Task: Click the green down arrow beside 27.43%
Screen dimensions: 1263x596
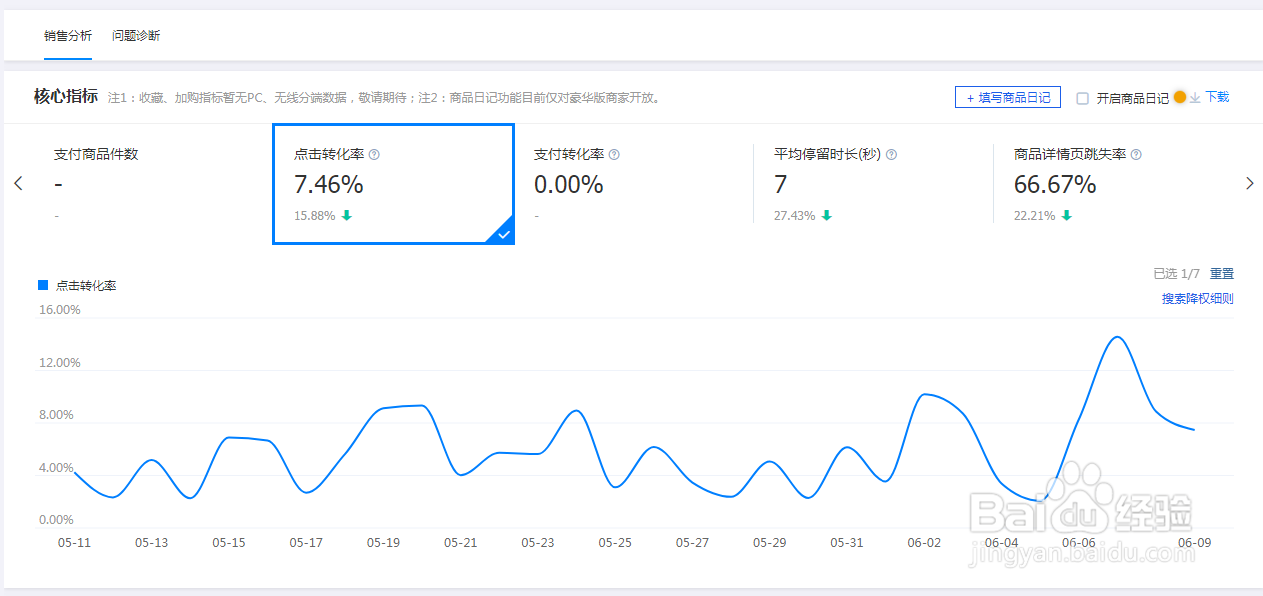Action: (x=826, y=215)
